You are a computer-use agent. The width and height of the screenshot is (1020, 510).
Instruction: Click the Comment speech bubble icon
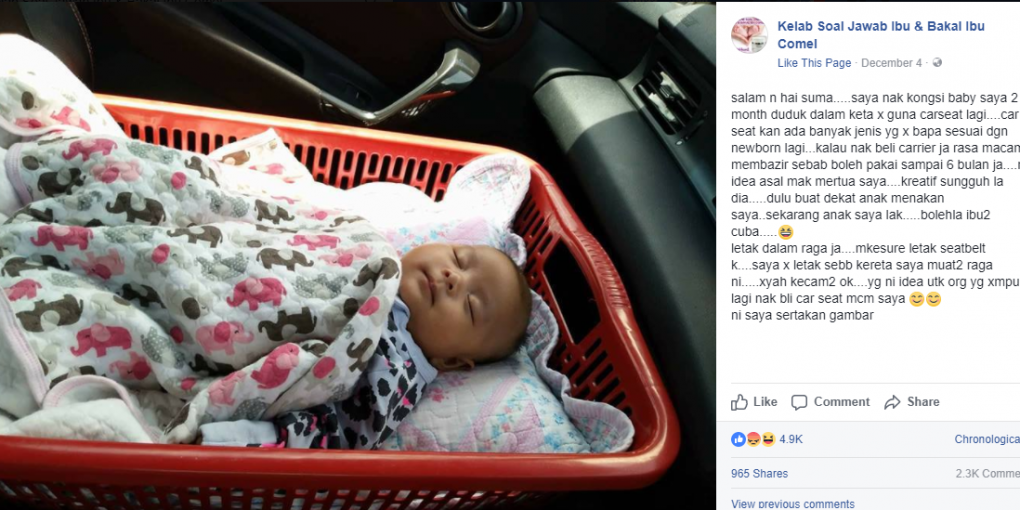tap(799, 403)
